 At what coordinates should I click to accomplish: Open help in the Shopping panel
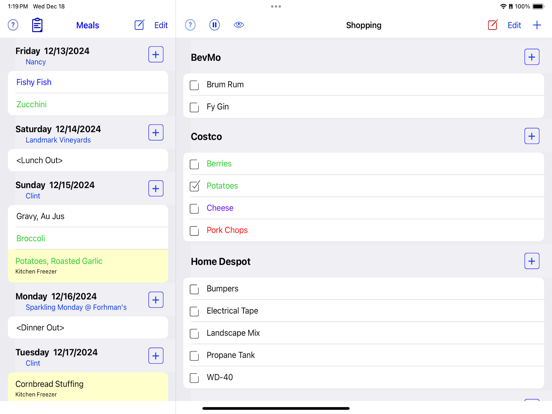click(190, 25)
